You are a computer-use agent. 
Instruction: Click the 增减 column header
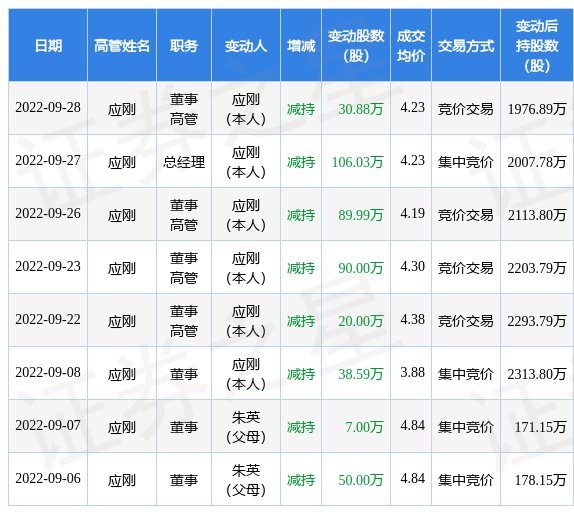point(301,45)
